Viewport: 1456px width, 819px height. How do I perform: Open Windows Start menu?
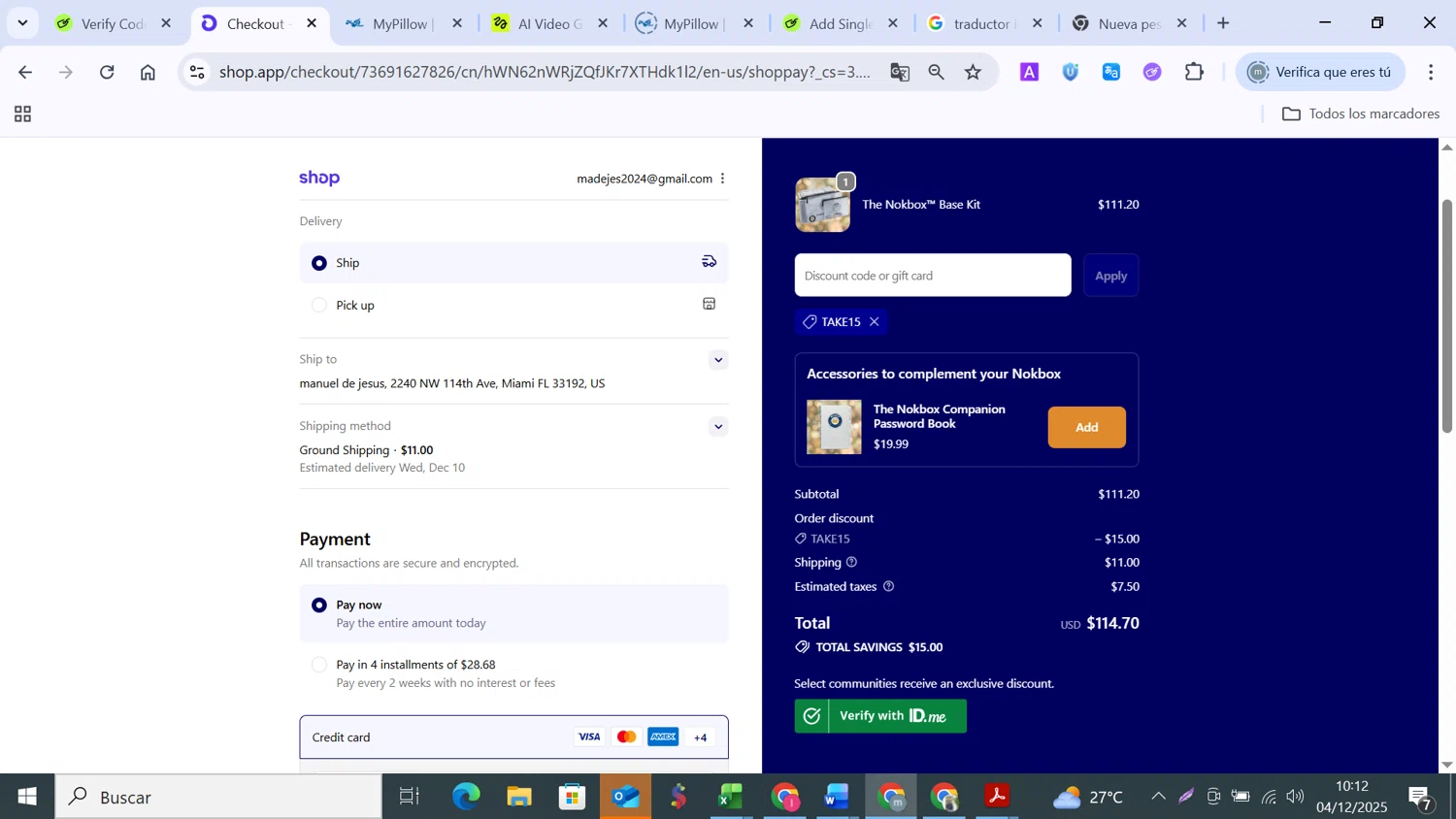coord(27,797)
